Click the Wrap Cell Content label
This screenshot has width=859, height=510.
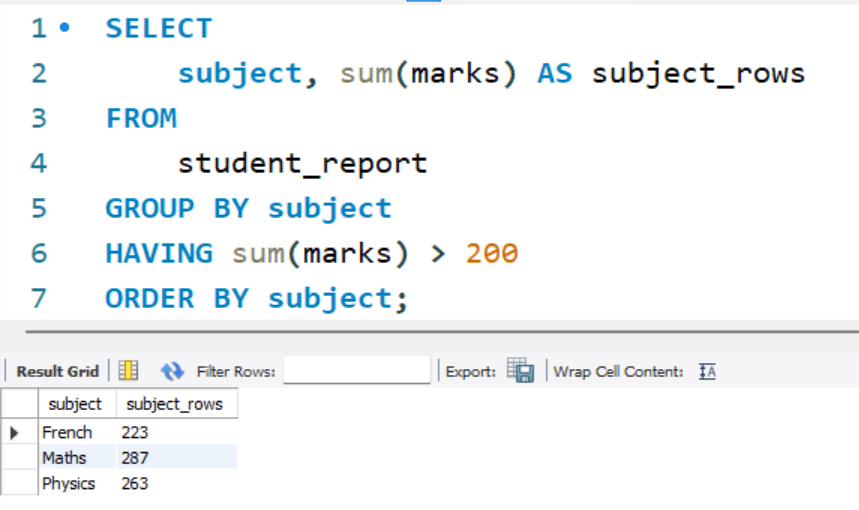pos(618,371)
